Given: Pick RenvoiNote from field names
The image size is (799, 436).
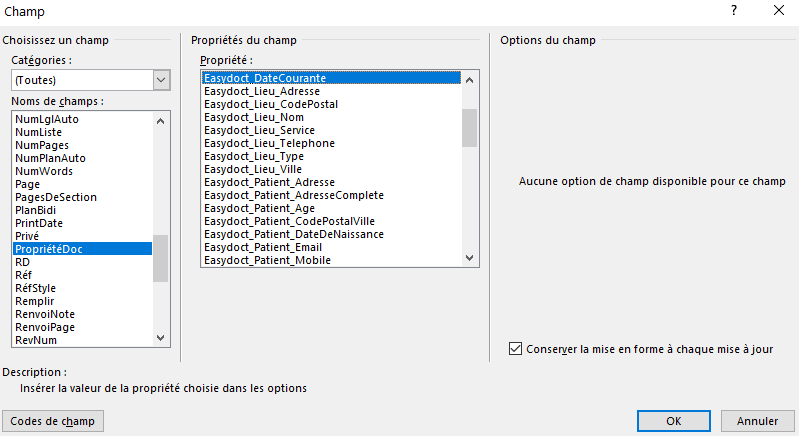Looking at the screenshot, I should tap(45, 314).
